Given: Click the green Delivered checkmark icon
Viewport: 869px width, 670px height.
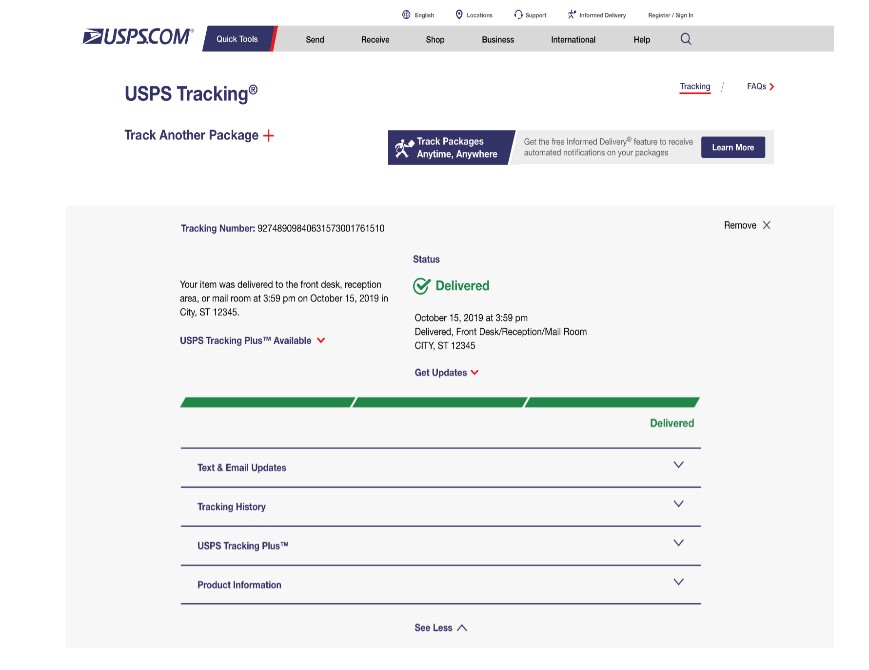Looking at the screenshot, I should 422,286.
